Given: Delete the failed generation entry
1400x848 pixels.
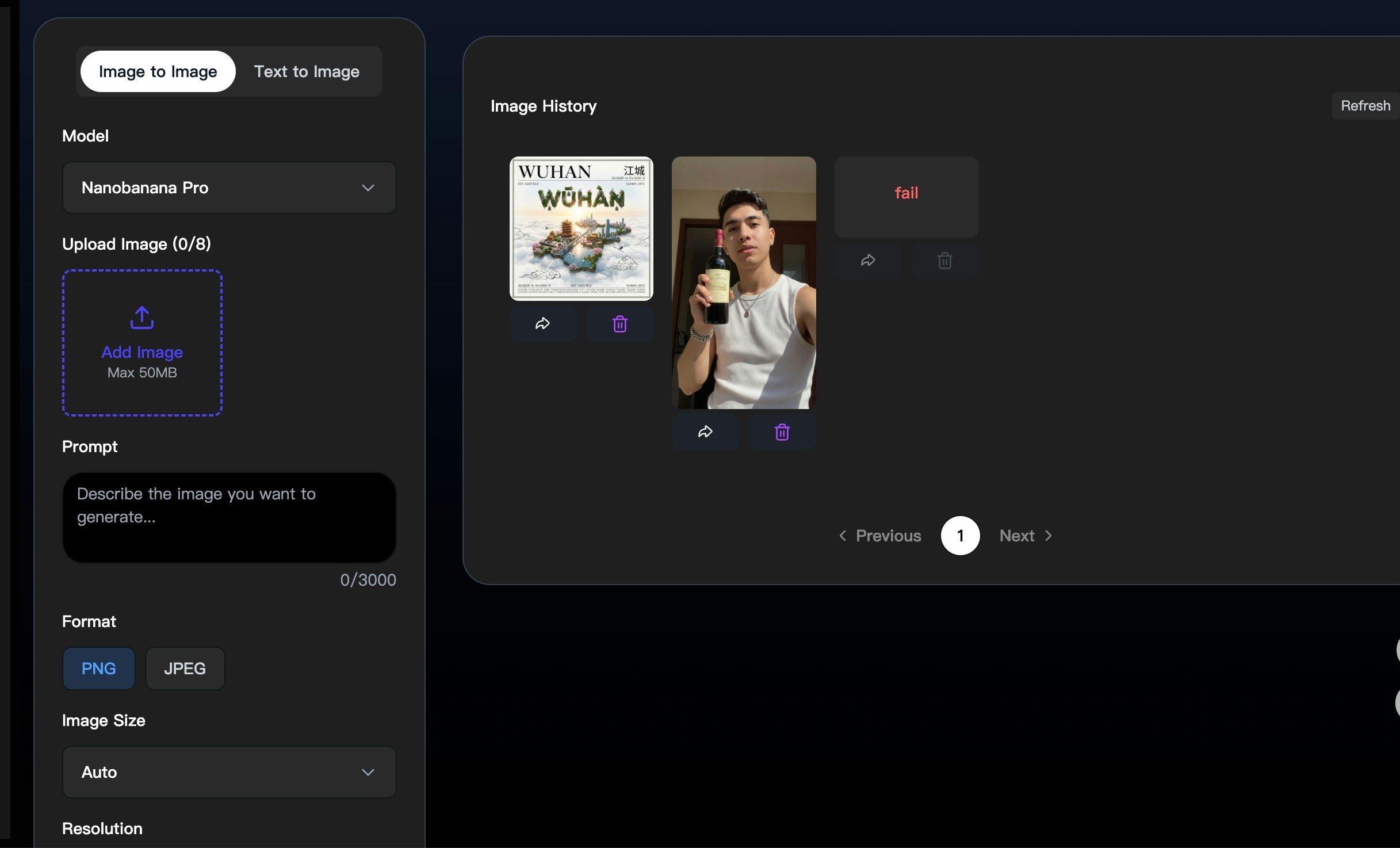Looking at the screenshot, I should click(x=944, y=260).
